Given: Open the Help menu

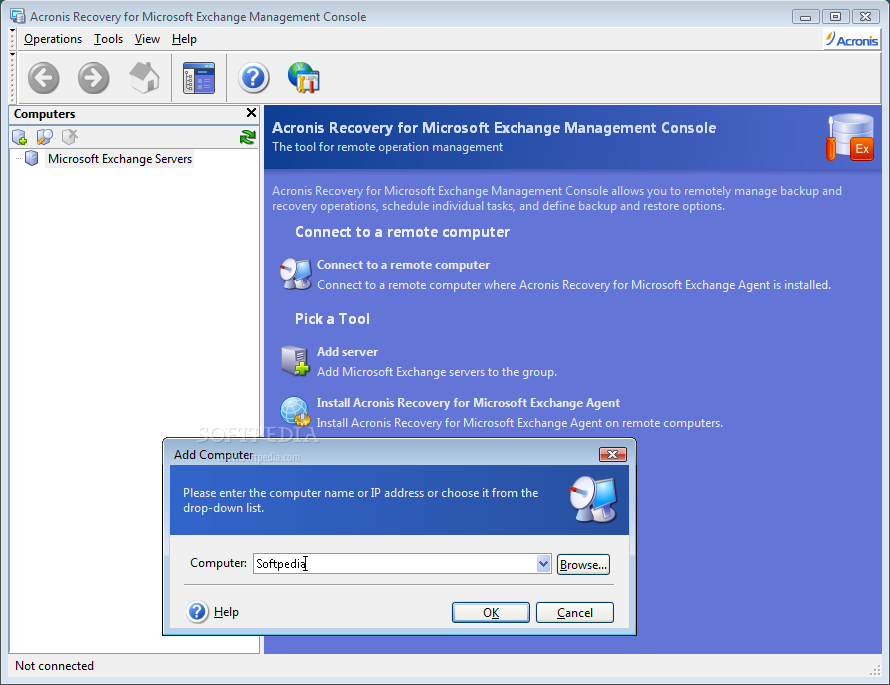Looking at the screenshot, I should pos(184,39).
